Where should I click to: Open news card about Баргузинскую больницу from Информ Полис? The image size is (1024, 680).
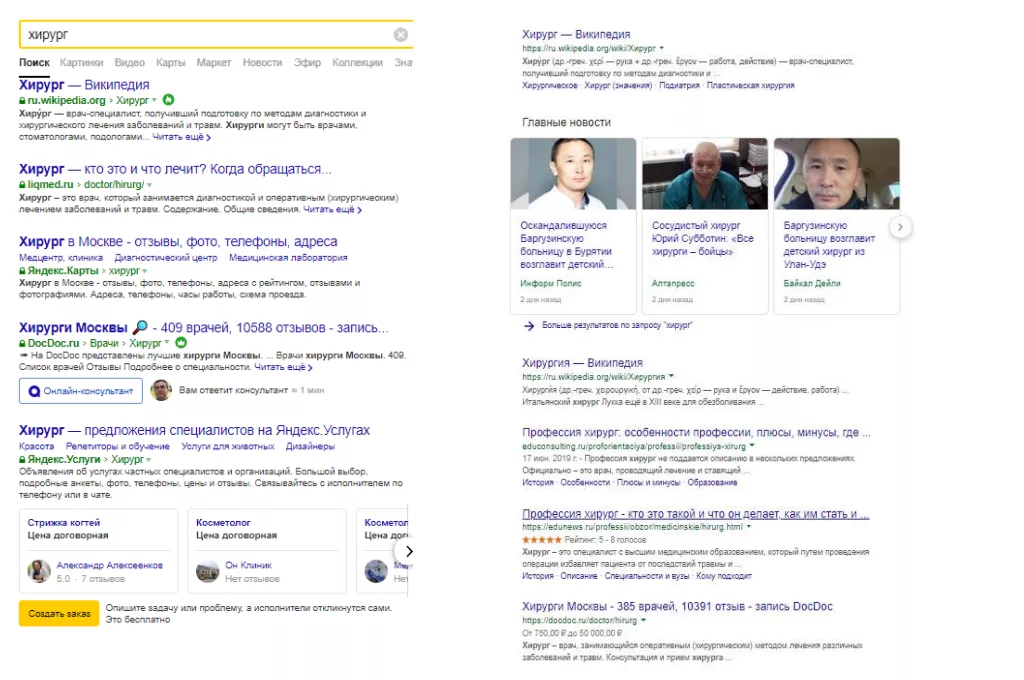pyautogui.click(x=573, y=226)
